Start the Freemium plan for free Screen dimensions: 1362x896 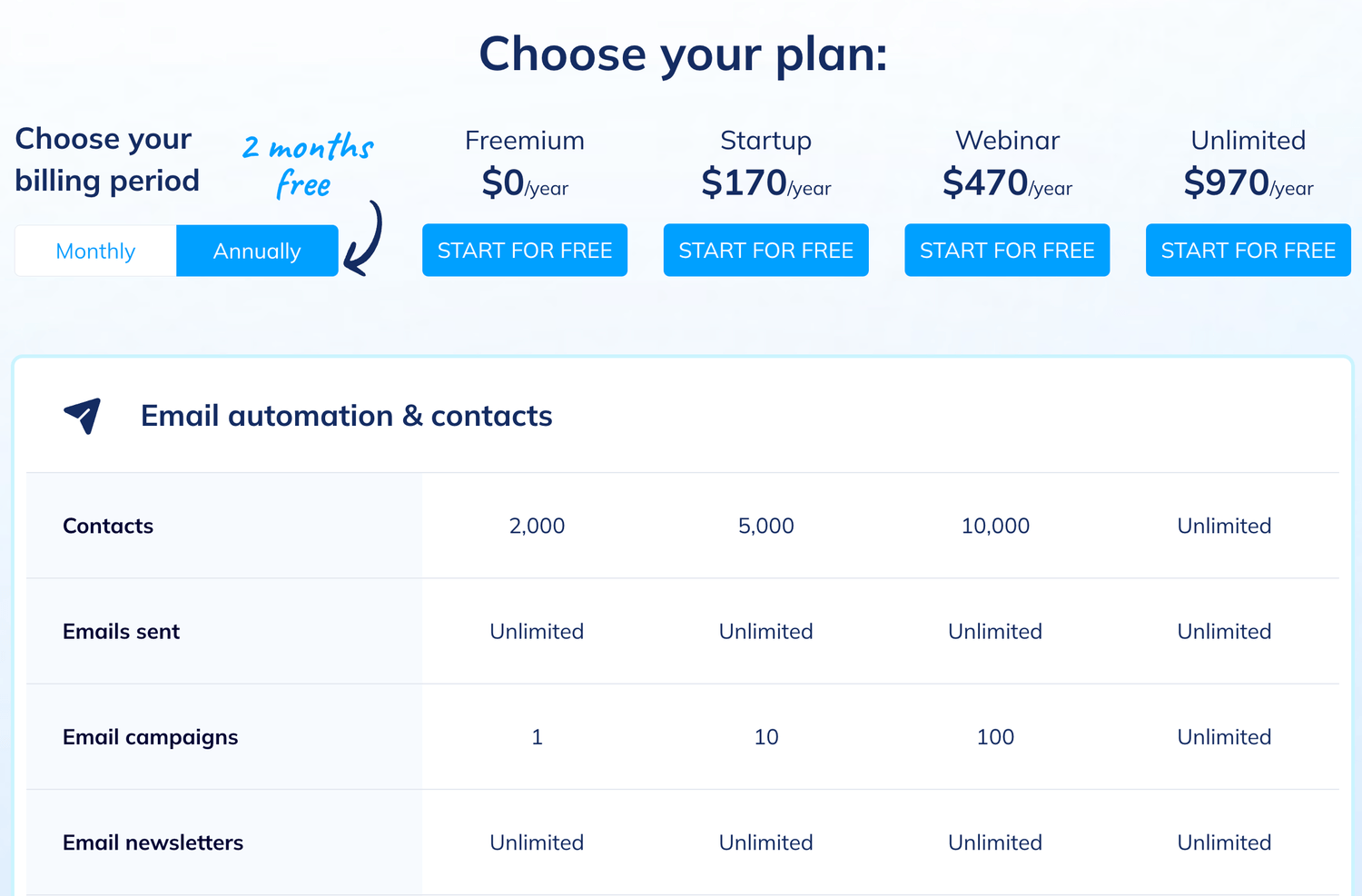(525, 250)
